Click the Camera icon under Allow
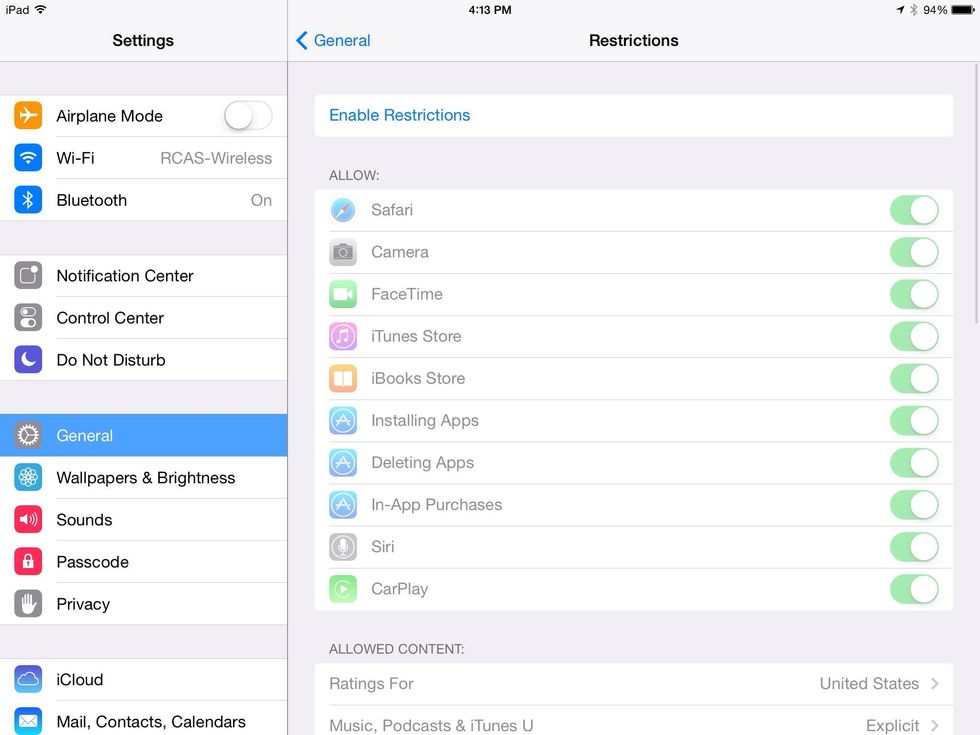 (343, 252)
